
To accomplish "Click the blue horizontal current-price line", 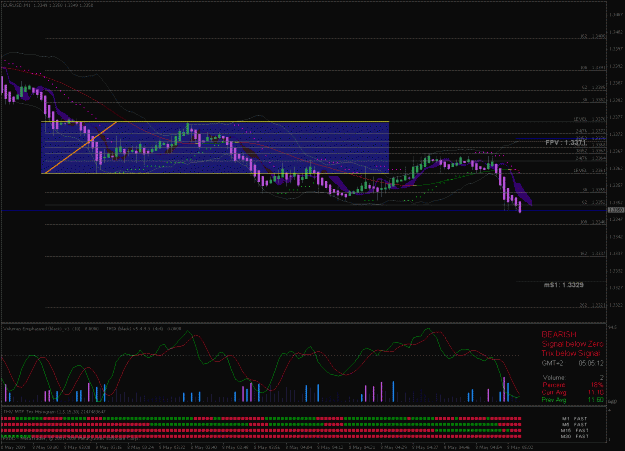I will coord(304,210).
